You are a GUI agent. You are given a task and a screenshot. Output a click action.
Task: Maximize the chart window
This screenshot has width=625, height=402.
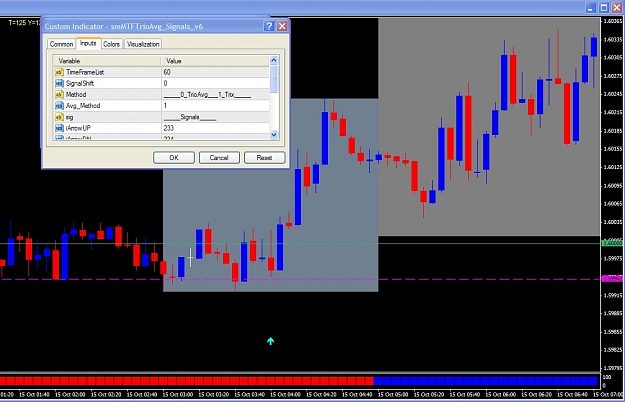click(604, 8)
